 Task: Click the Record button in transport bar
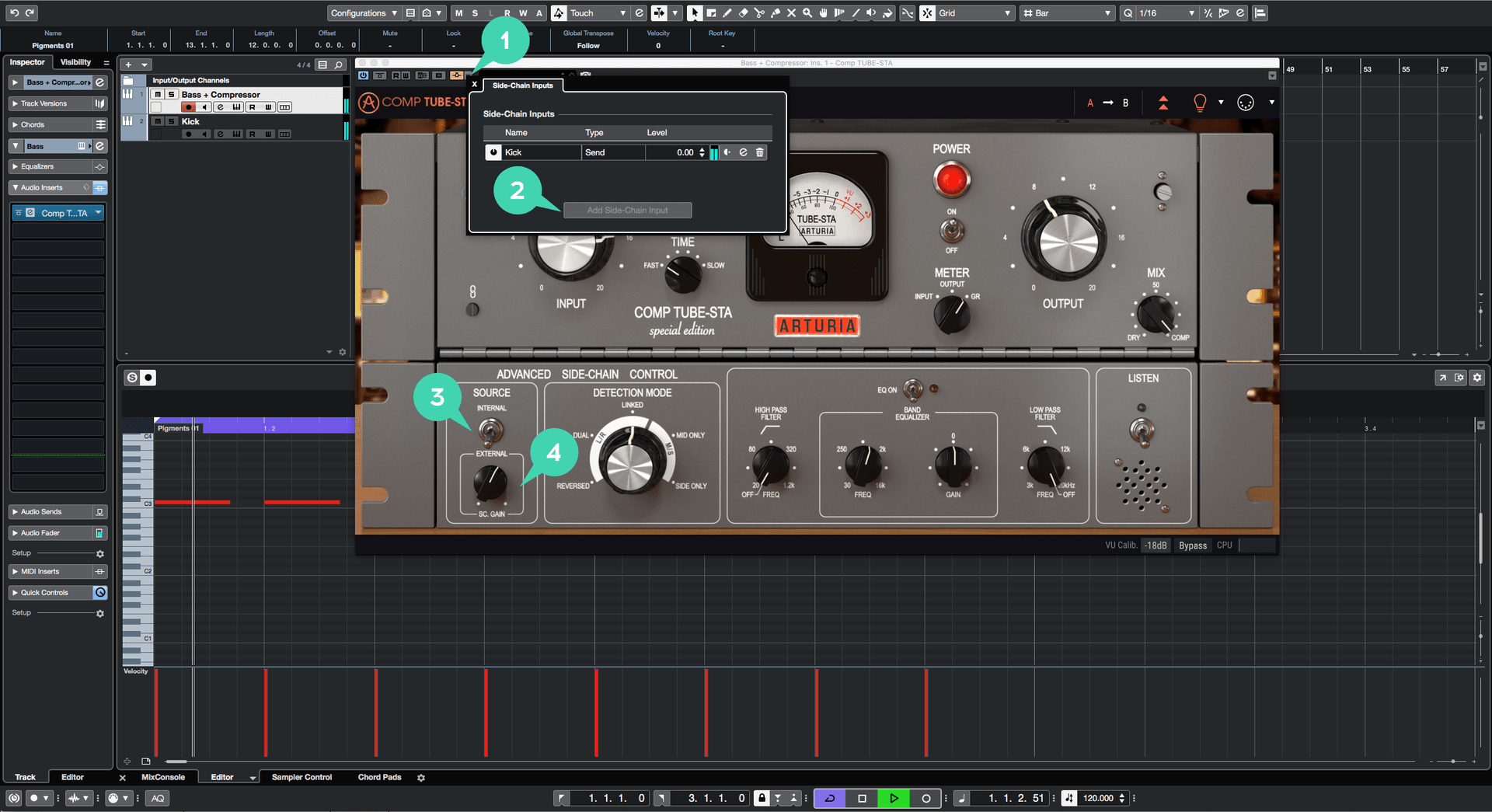point(926,798)
